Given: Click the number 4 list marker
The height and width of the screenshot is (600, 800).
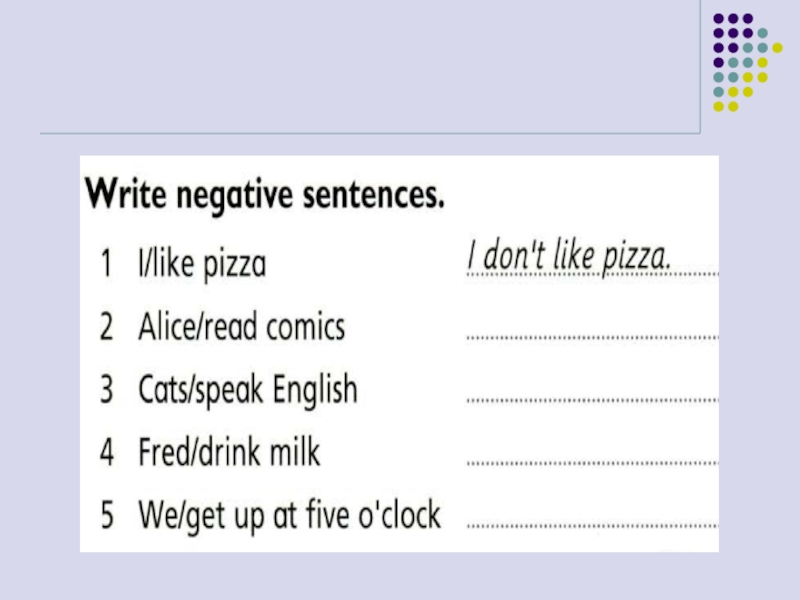Looking at the screenshot, I should click(x=106, y=454).
